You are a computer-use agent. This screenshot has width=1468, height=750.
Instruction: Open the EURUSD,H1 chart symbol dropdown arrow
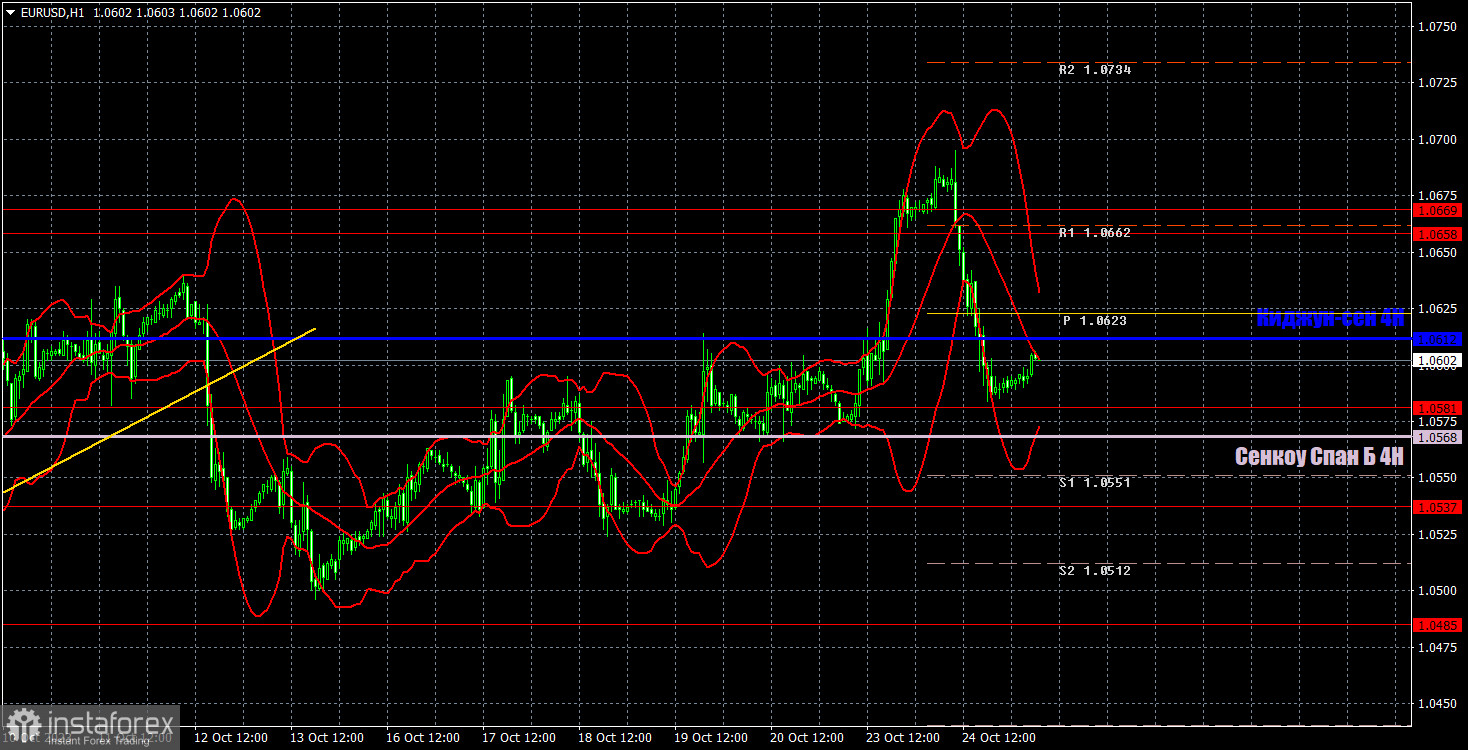coord(11,13)
